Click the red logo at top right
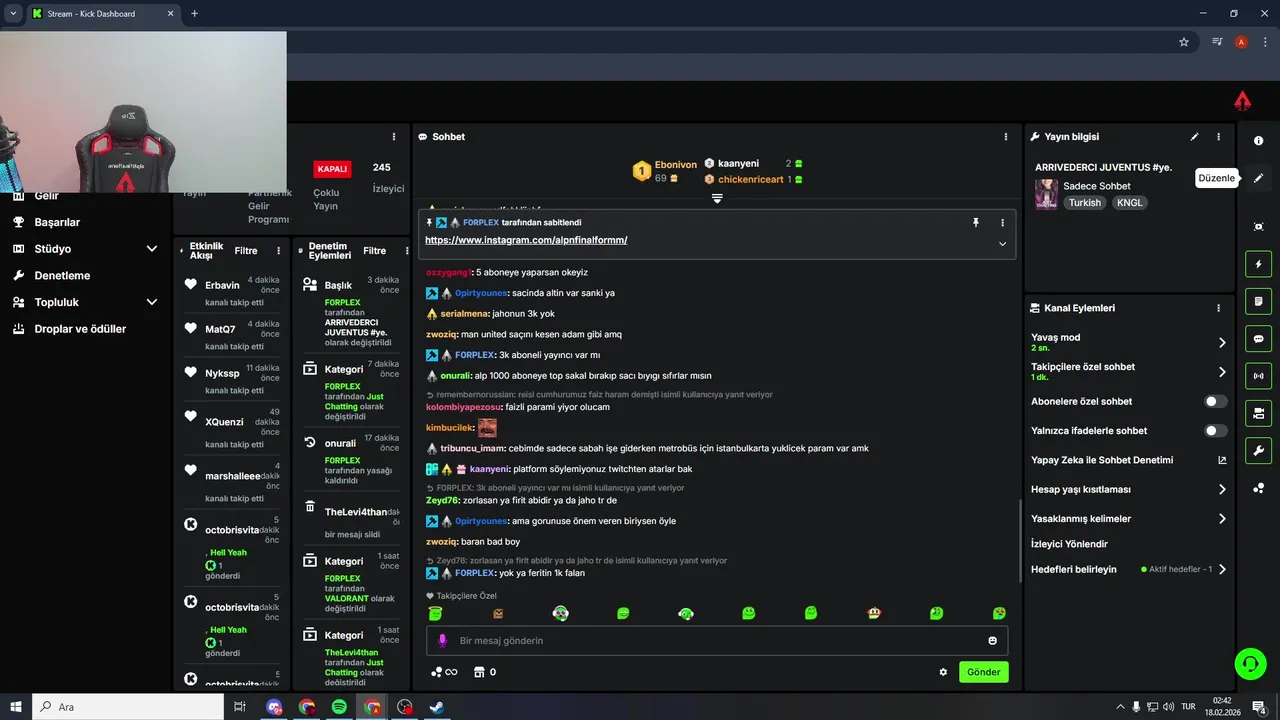The image size is (1280, 720). pyautogui.click(x=1242, y=100)
